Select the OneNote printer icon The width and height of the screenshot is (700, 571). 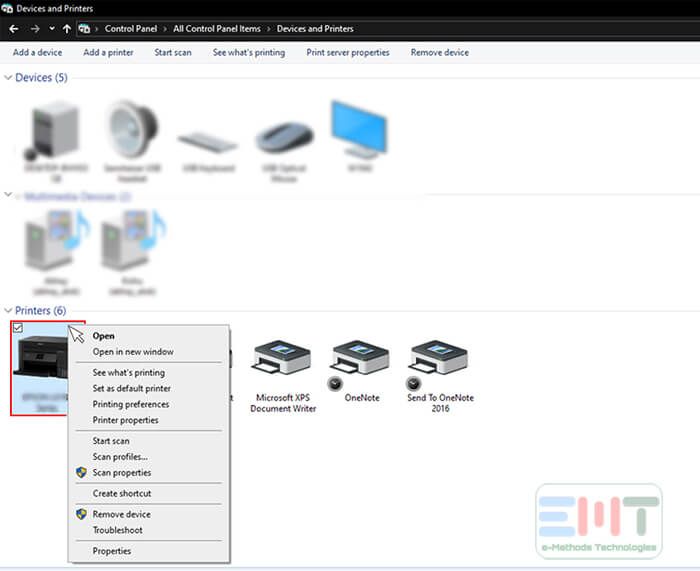pyautogui.click(x=358, y=360)
